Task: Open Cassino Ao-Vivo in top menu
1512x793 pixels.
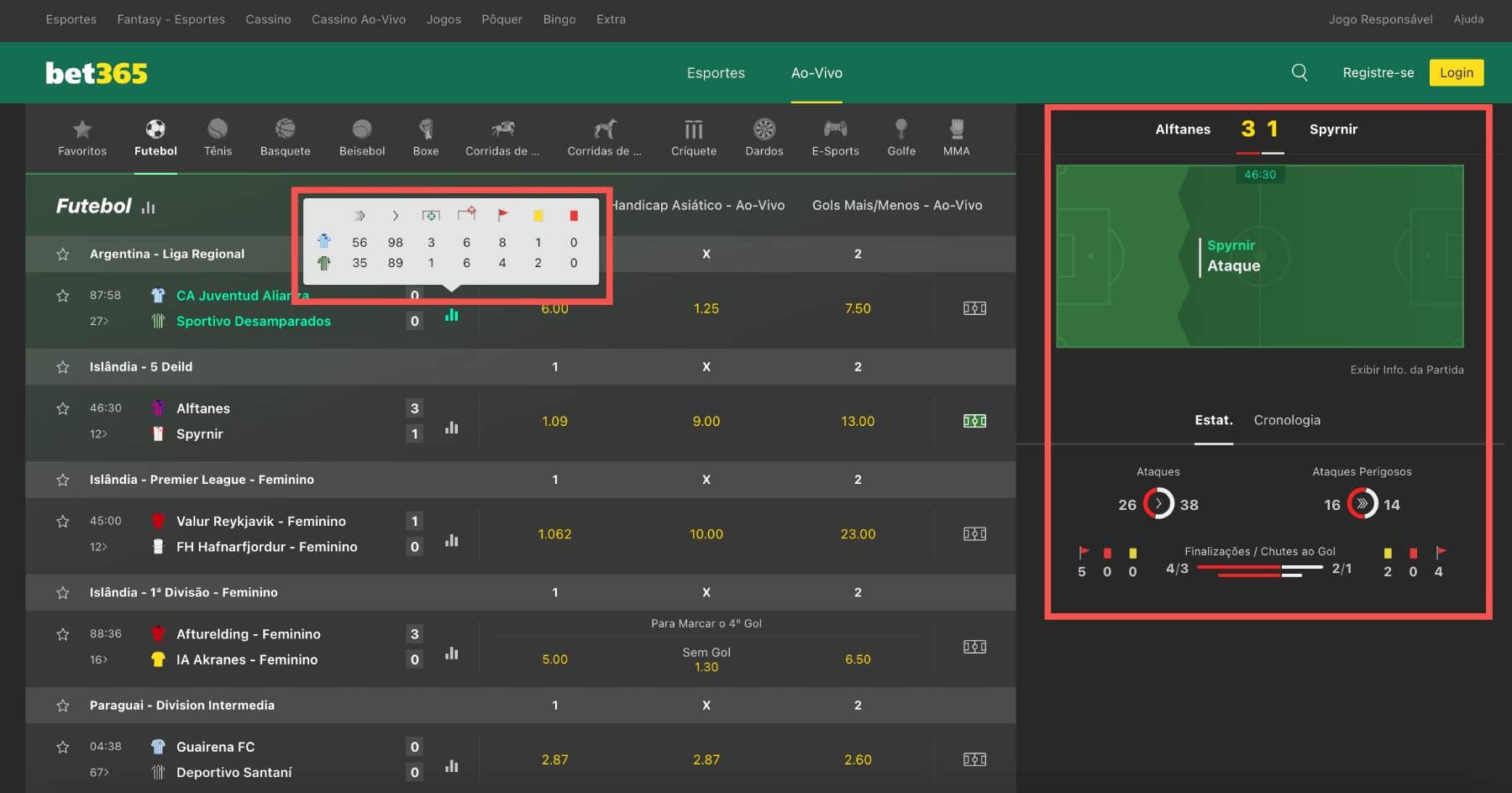Action: click(359, 19)
